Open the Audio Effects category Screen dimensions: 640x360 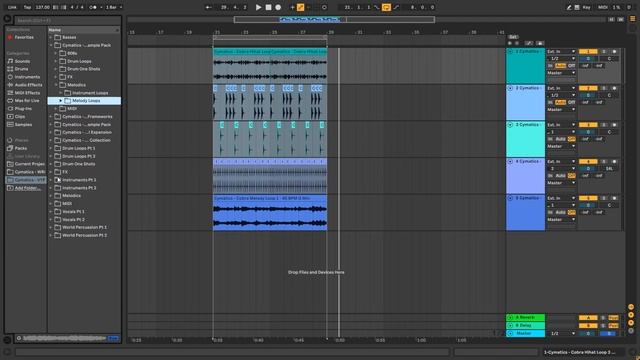pos(28,85)
